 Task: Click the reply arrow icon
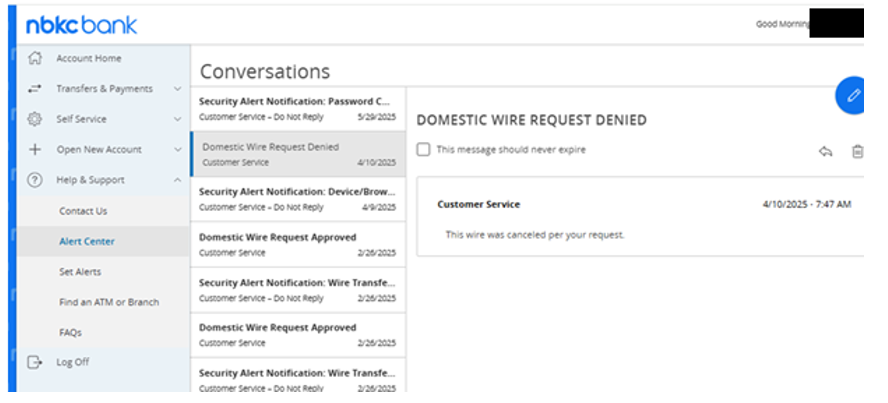pos(825,151)
